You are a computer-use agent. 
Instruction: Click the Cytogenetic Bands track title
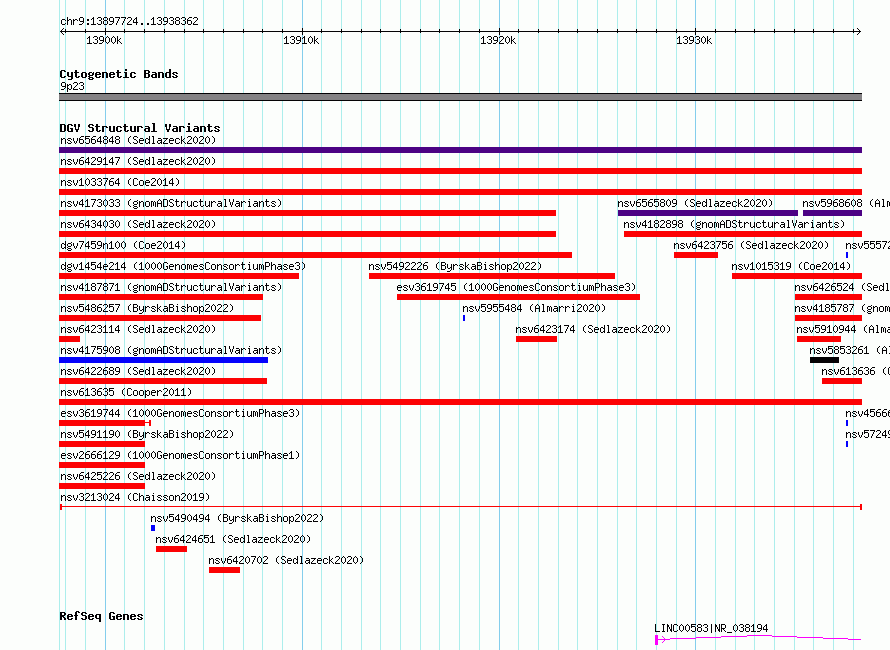(119, 74)
